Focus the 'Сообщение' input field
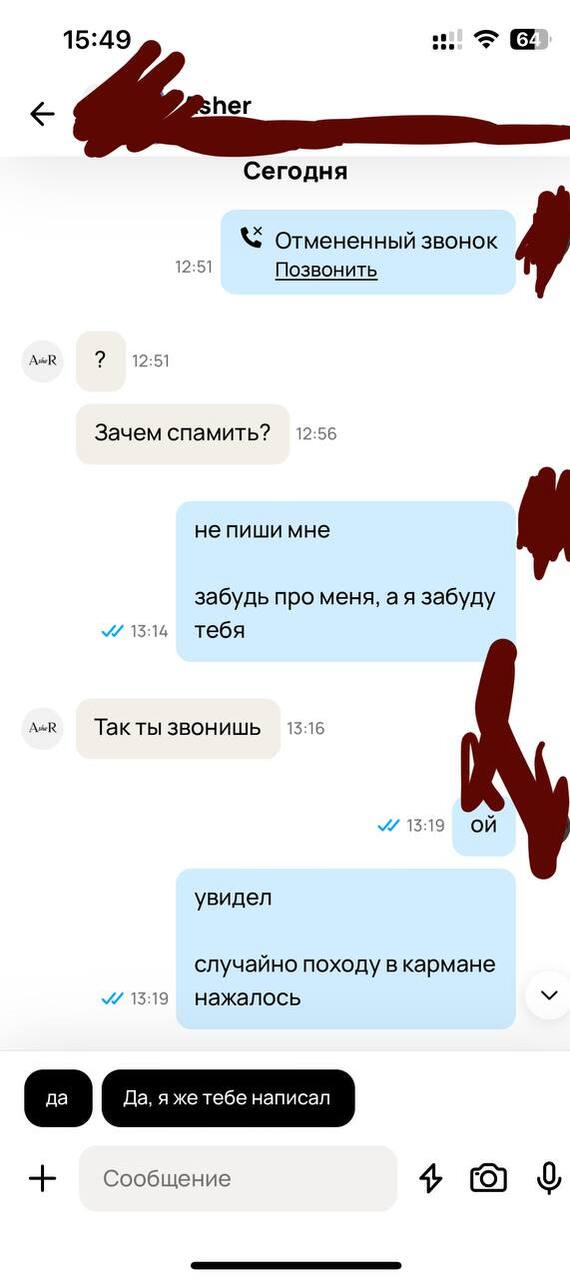Screen dimensions: 570x1278 tap(238, 1179)
